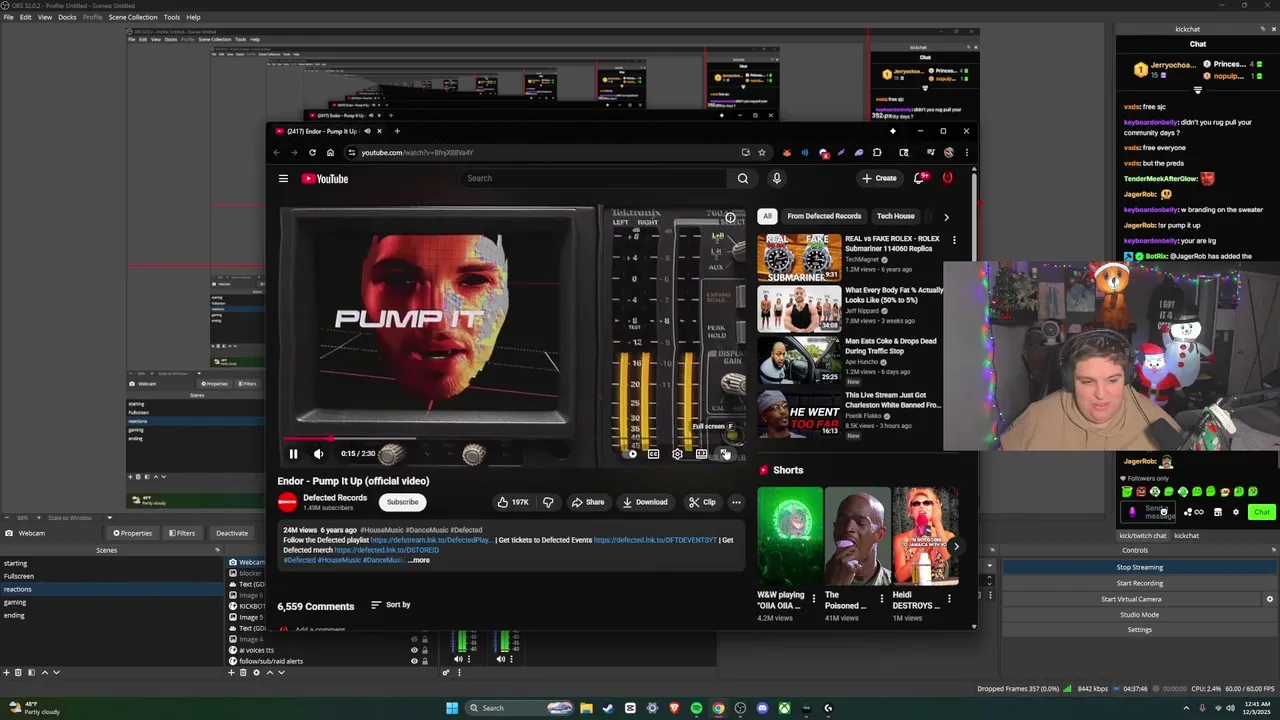Toggle subtitles CC in player
The height and width of the screenshot is (720, 1280).
653,454
